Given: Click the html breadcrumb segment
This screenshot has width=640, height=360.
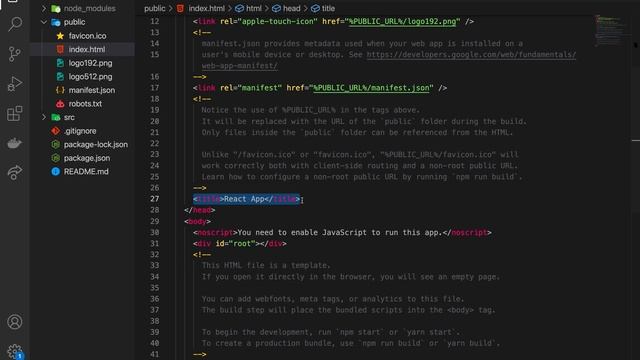Looking at the screenshot, I should click(x=253, y=8).
